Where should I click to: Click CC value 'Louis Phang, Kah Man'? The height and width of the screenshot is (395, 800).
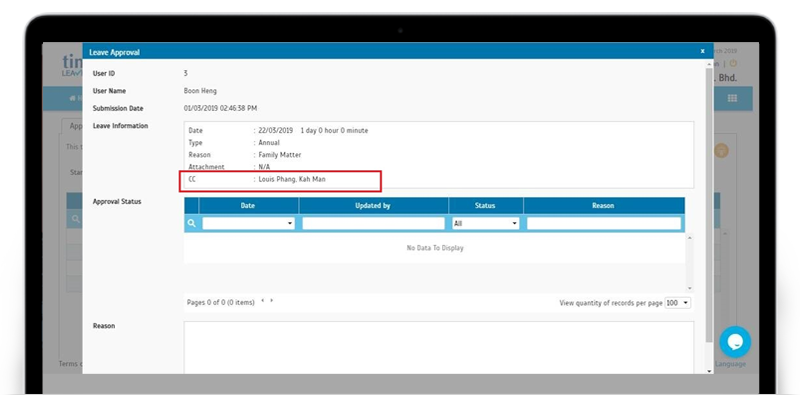click(x=292, y=180)
